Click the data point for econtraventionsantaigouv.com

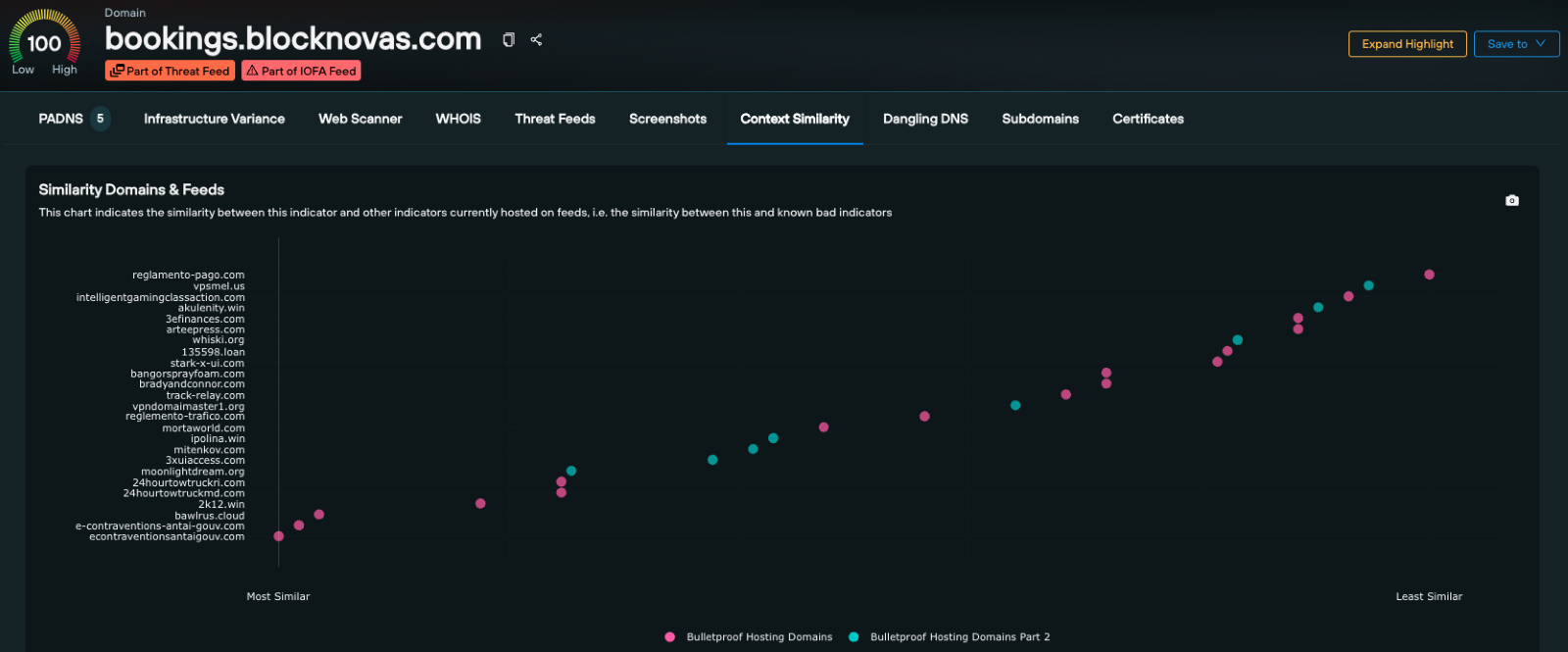[279, 536]
